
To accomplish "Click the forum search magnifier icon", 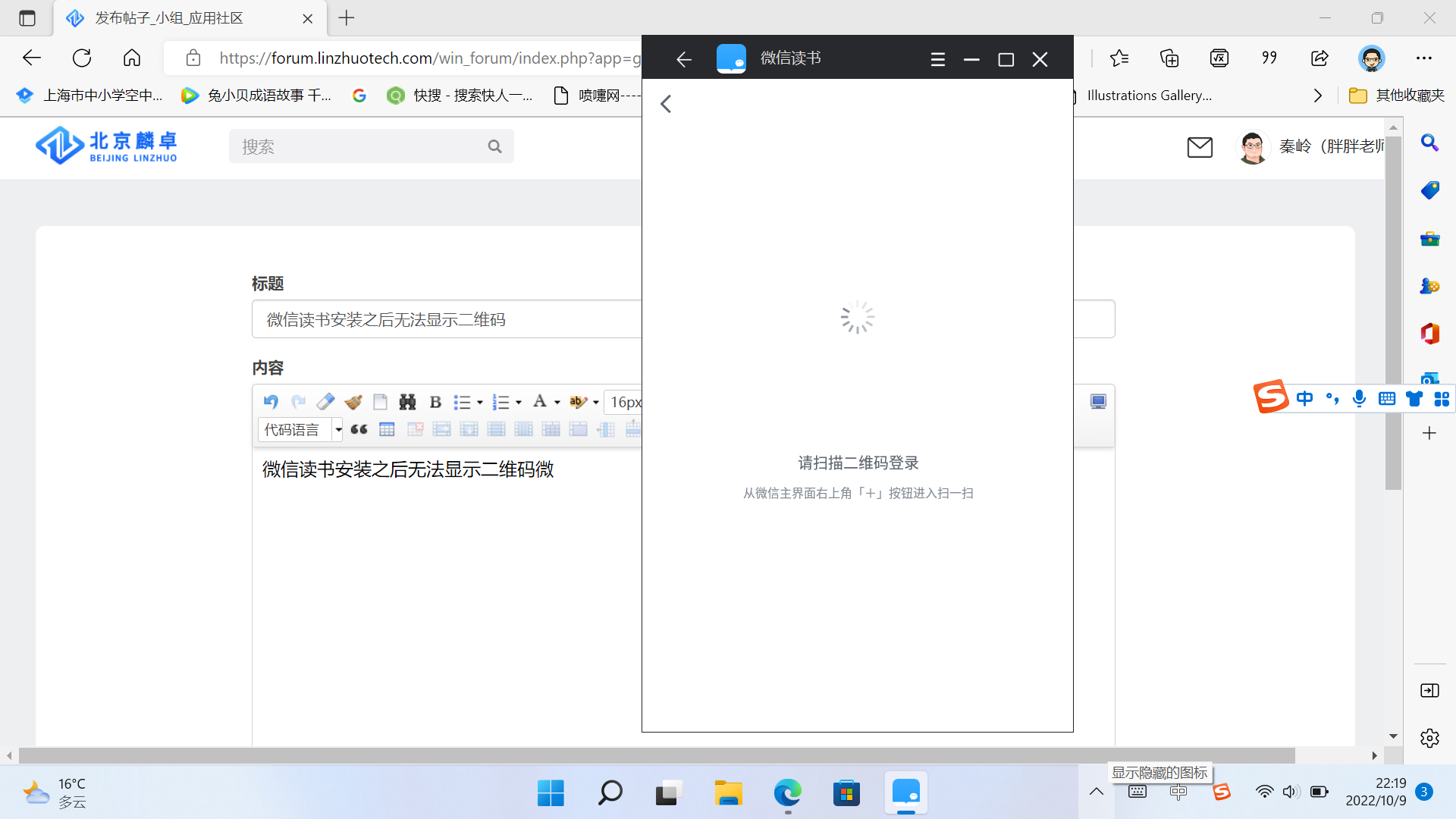I will tap(494, 146).
